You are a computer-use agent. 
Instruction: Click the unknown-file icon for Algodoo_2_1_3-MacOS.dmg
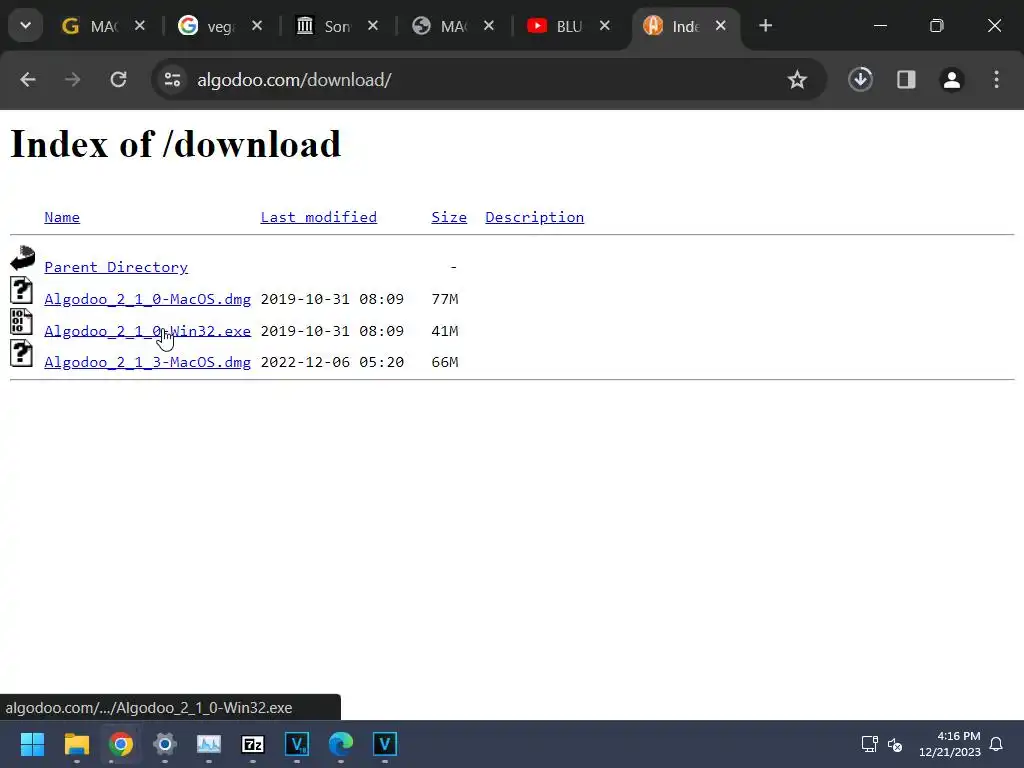point(22,353)
